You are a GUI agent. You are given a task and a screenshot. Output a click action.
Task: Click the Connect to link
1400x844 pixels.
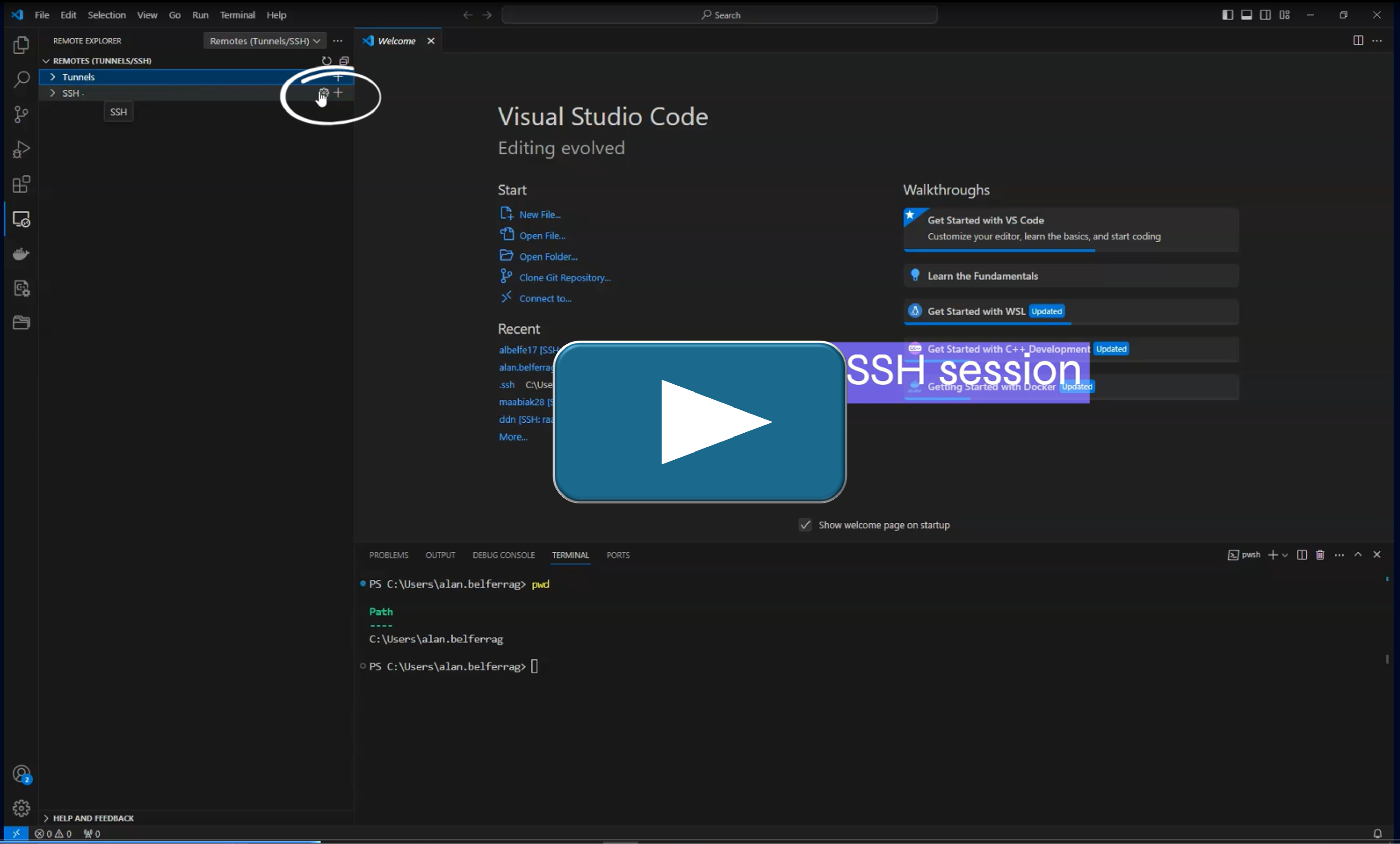point(545,299)
